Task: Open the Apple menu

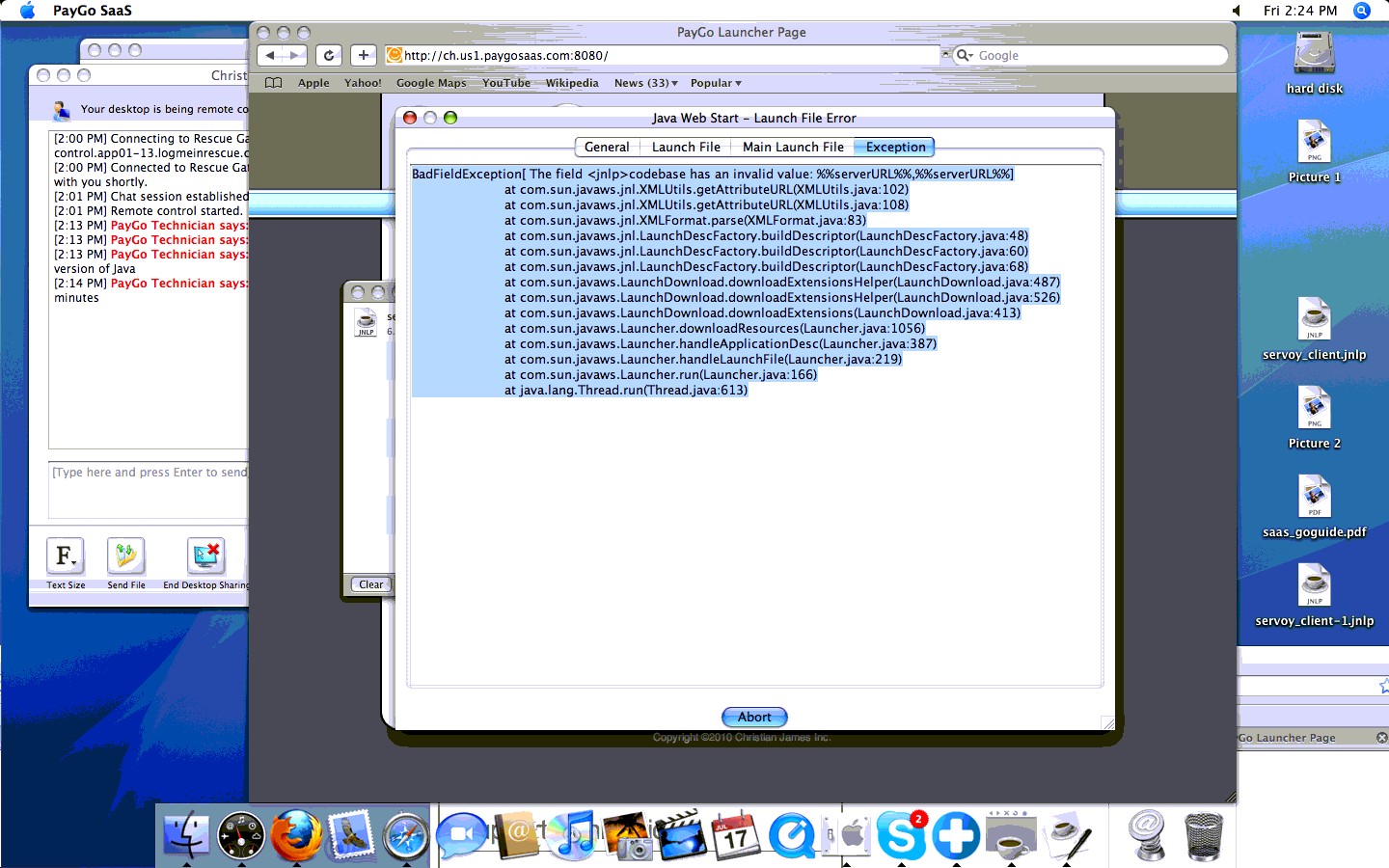Action: (x=27, y=11)
